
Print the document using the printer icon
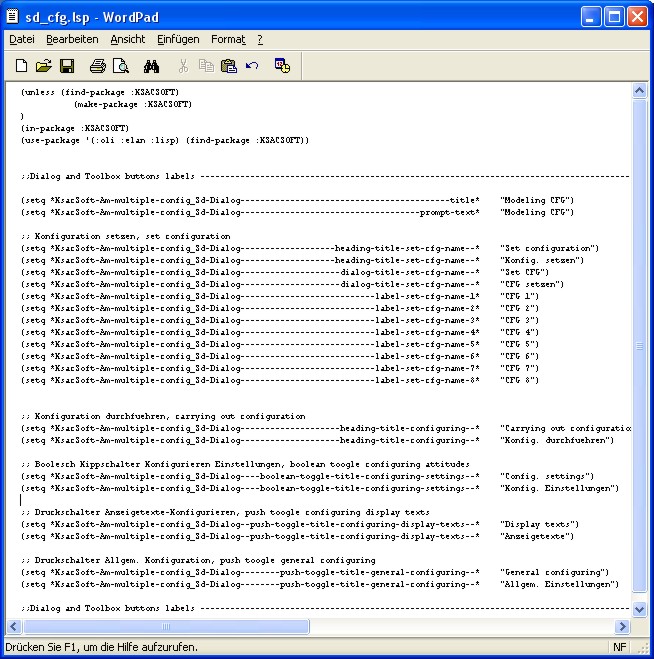pos(98,66)
